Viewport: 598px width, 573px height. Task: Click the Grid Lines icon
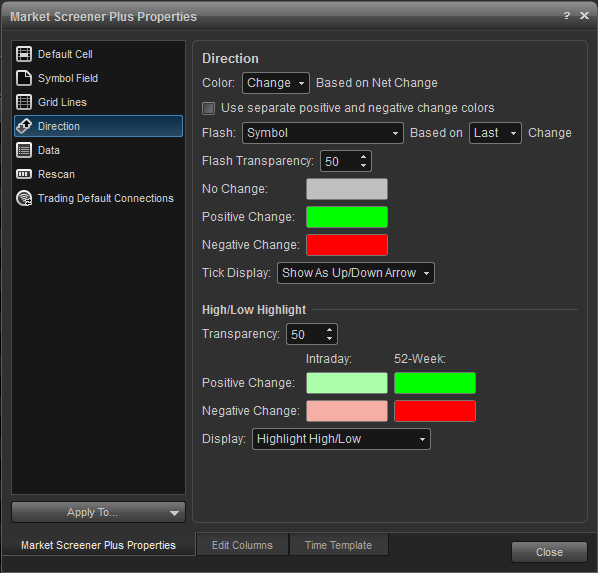pos(24,102)
